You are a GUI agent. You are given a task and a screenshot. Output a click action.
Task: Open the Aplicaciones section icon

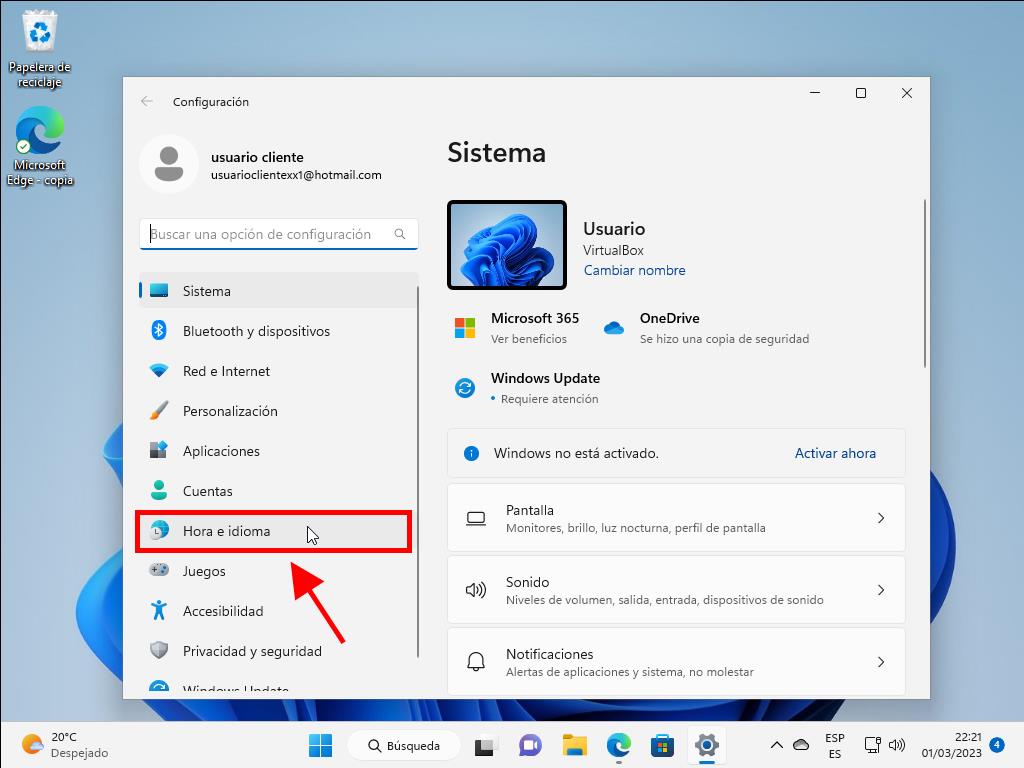(x=158, y=451)
